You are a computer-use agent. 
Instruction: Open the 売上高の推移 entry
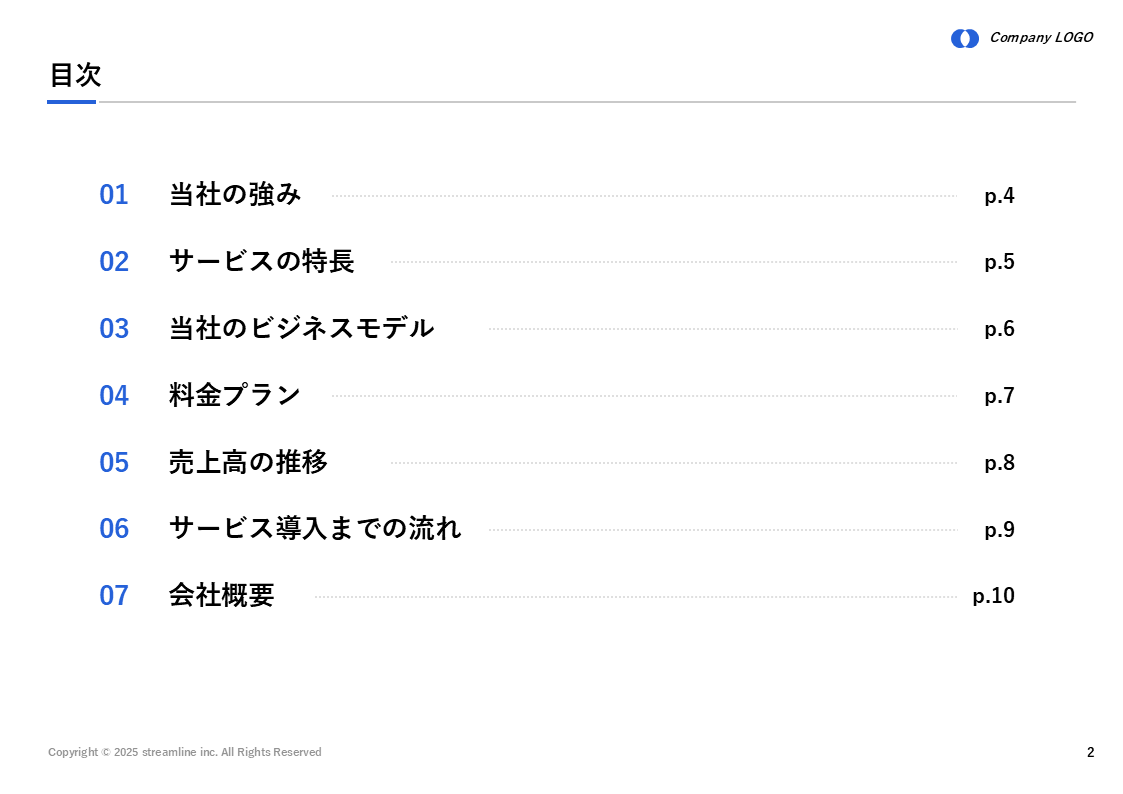pos(249,463)
